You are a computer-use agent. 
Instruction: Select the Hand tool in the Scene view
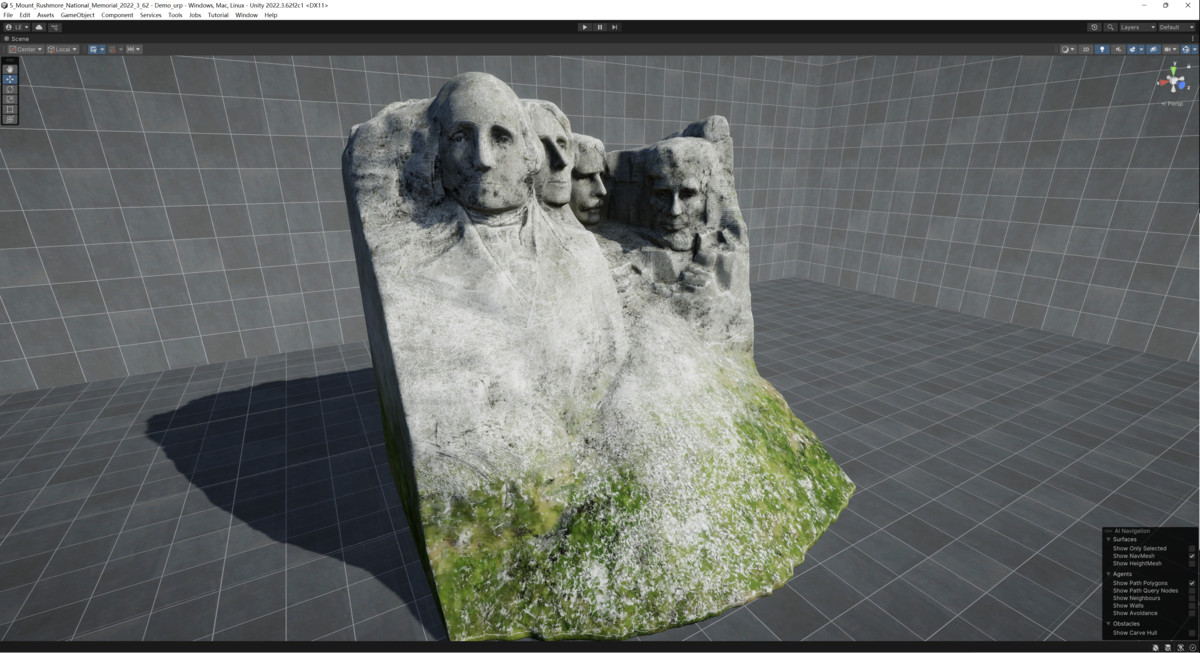(8, 69)
